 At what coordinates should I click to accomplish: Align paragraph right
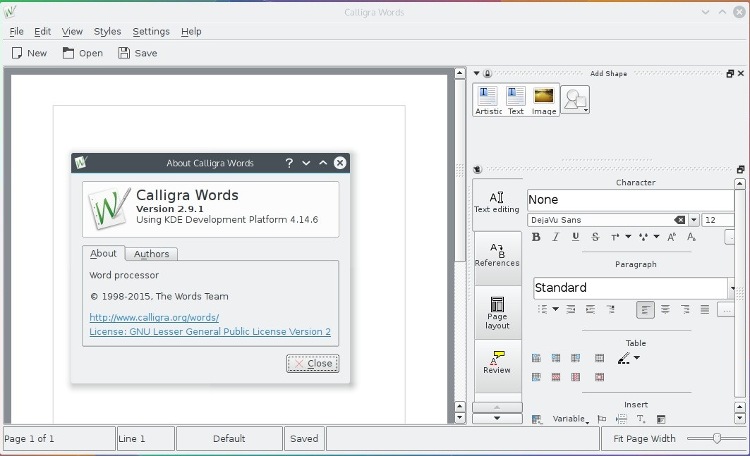[x=685, y=310]
